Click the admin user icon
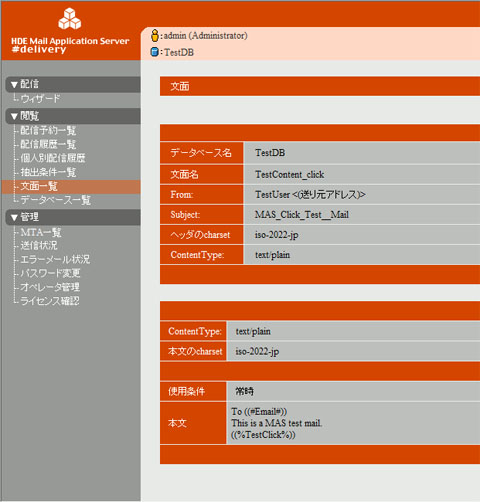 point(155,35)
